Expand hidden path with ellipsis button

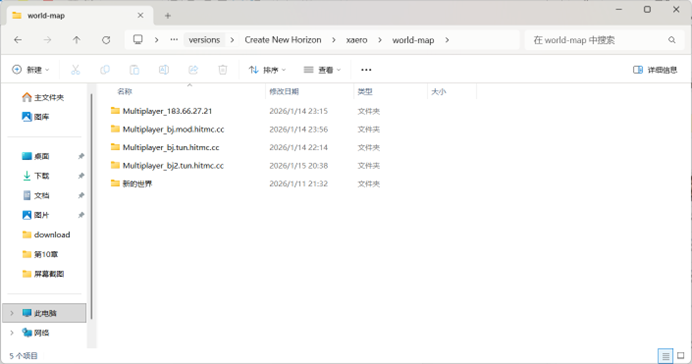(x=174, y=40)
